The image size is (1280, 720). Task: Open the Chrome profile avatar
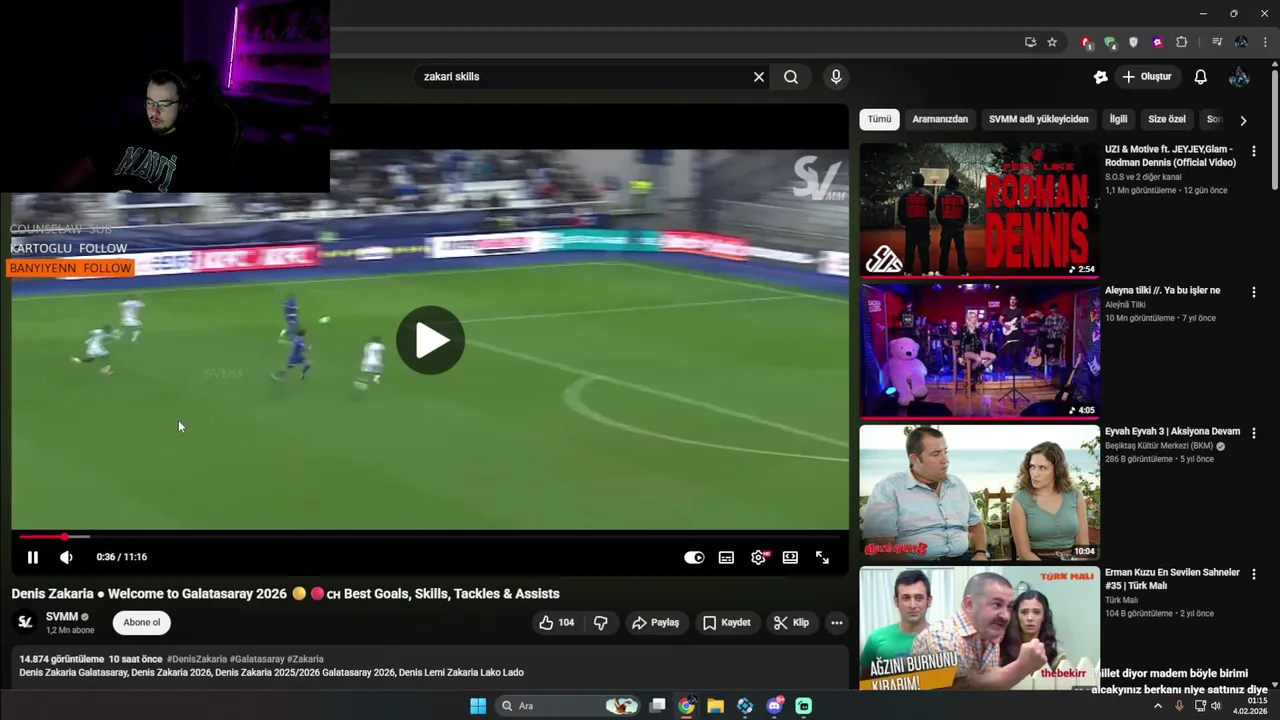[x=1241, y=42]
